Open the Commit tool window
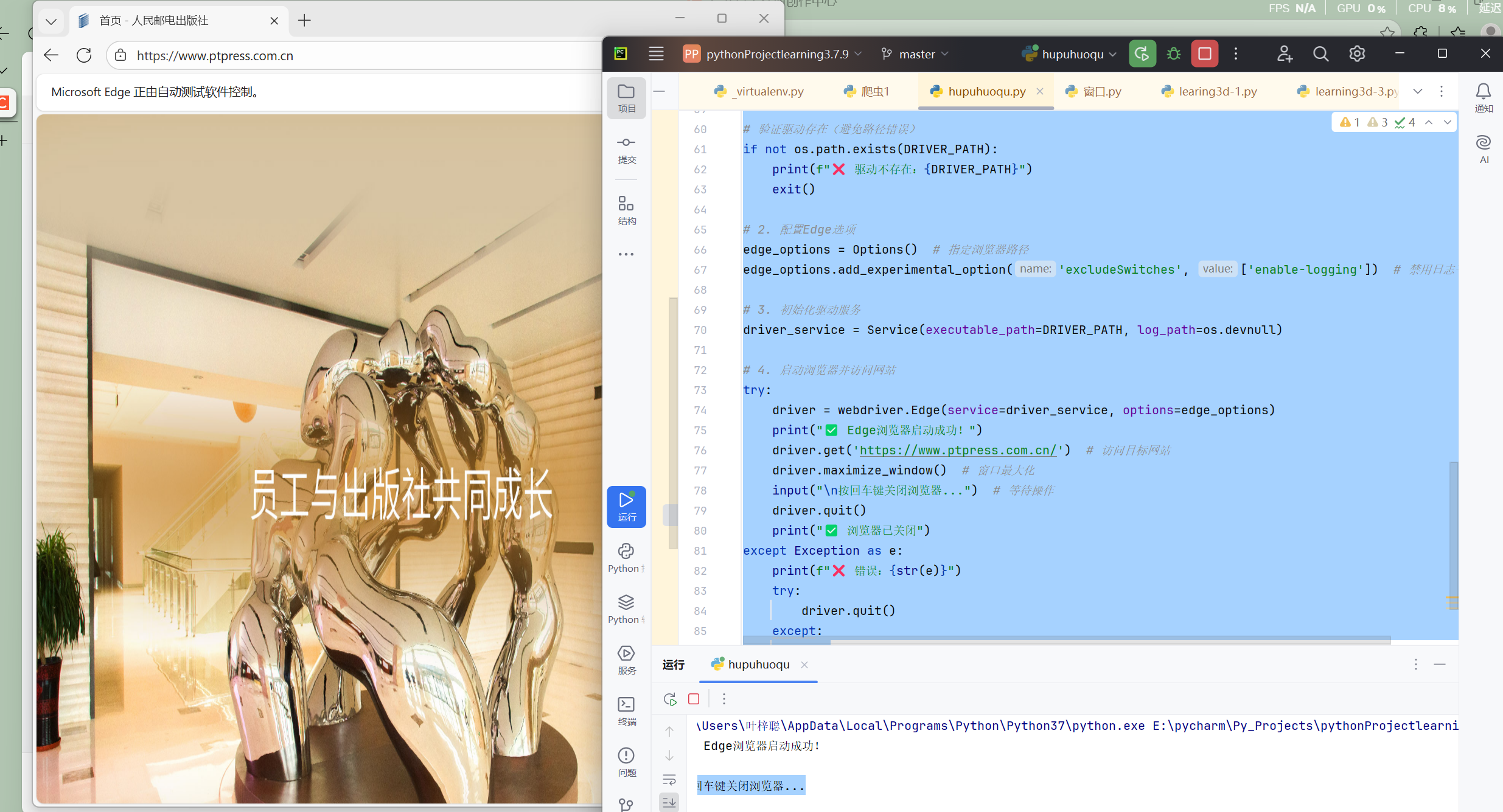1503x812 pixels. 626,149
